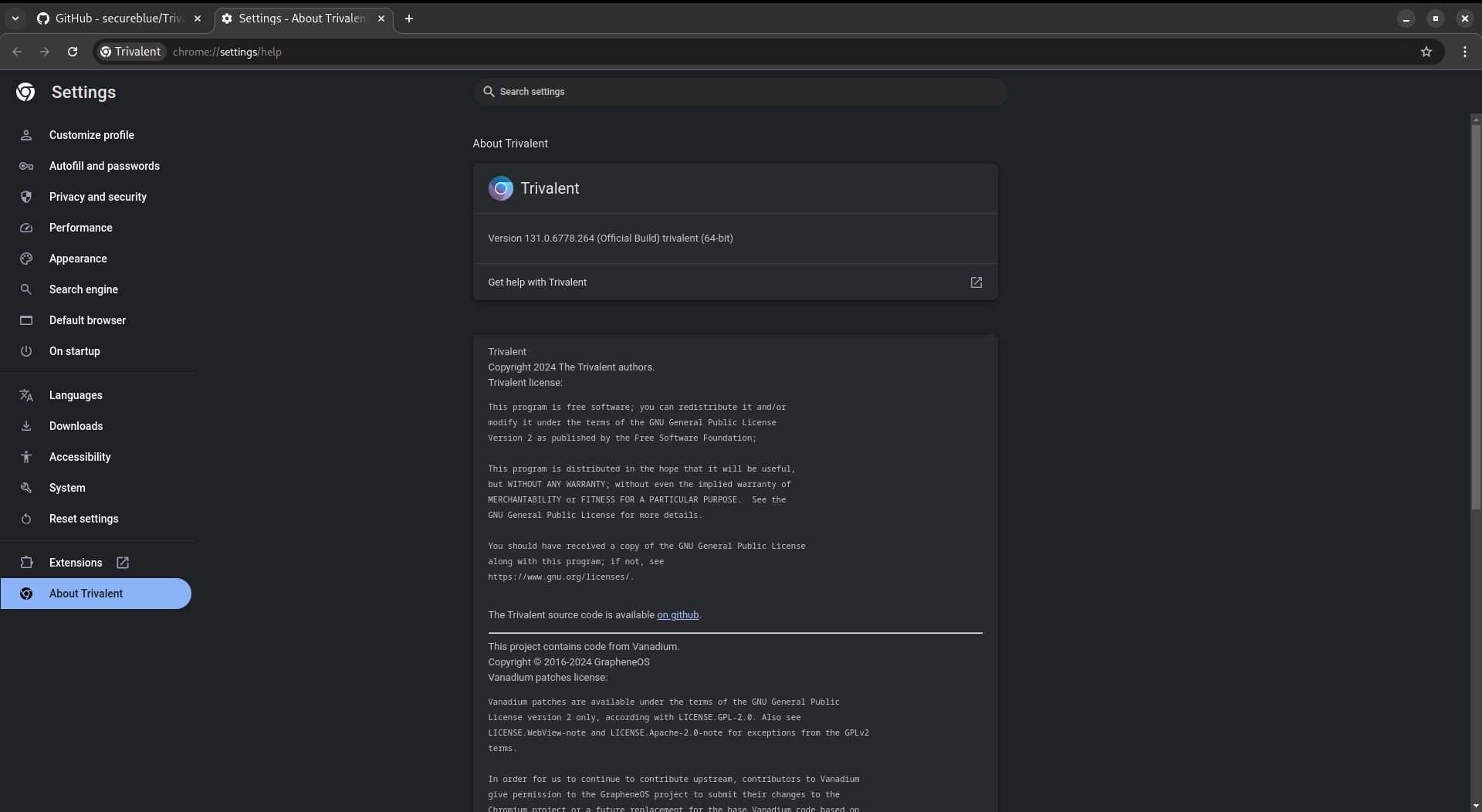Click the external link icon beside Get help

coord(976,283)
